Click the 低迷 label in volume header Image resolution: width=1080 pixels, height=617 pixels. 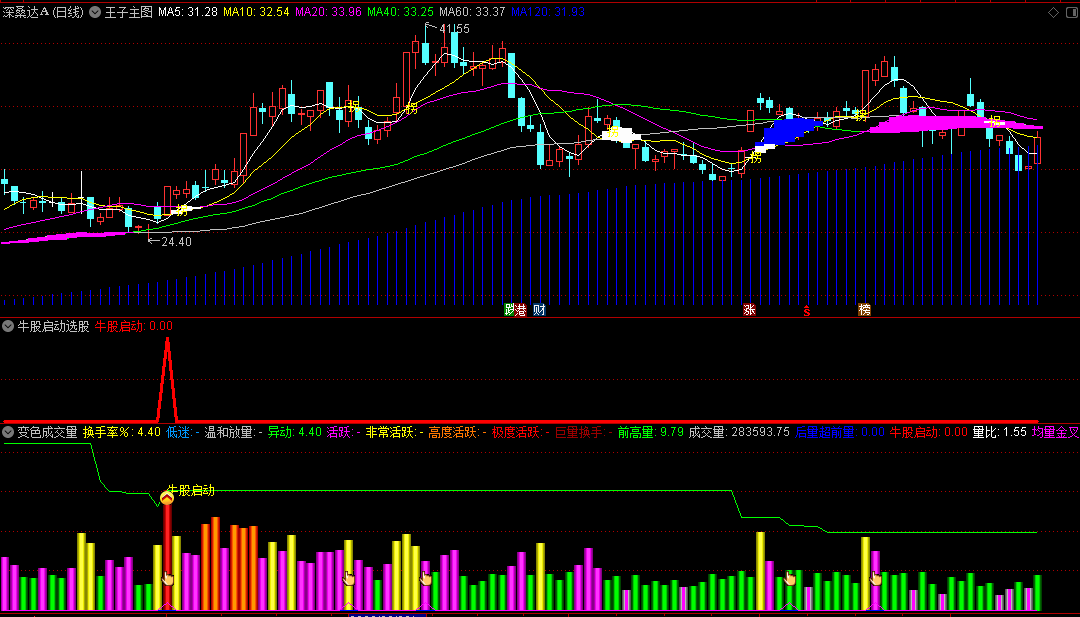click(183, 432)
